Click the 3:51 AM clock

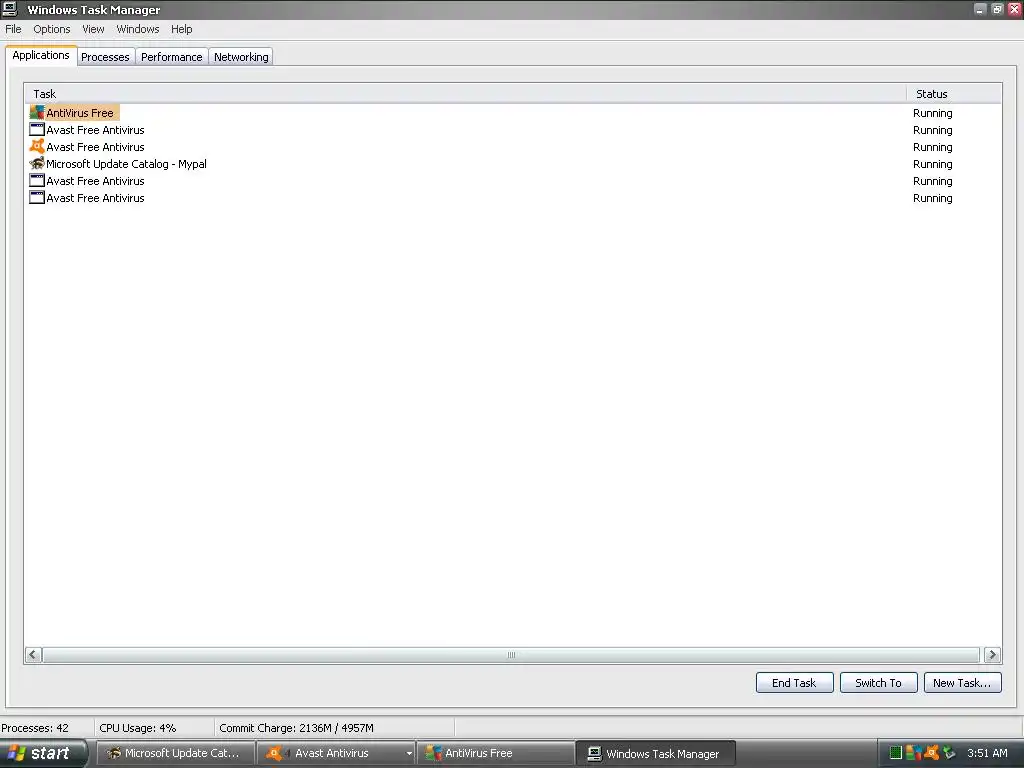point(987,753)
